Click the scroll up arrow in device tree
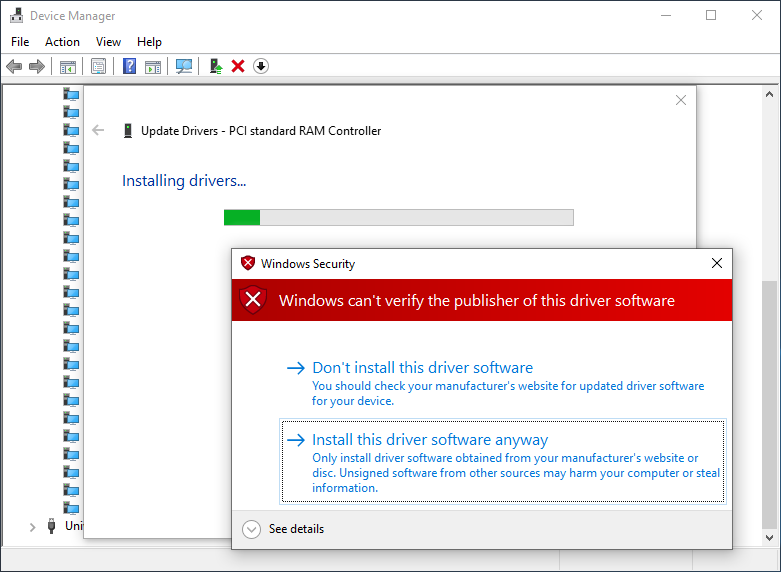The width and height of the screenshot is (781, 572). [769, 94]
